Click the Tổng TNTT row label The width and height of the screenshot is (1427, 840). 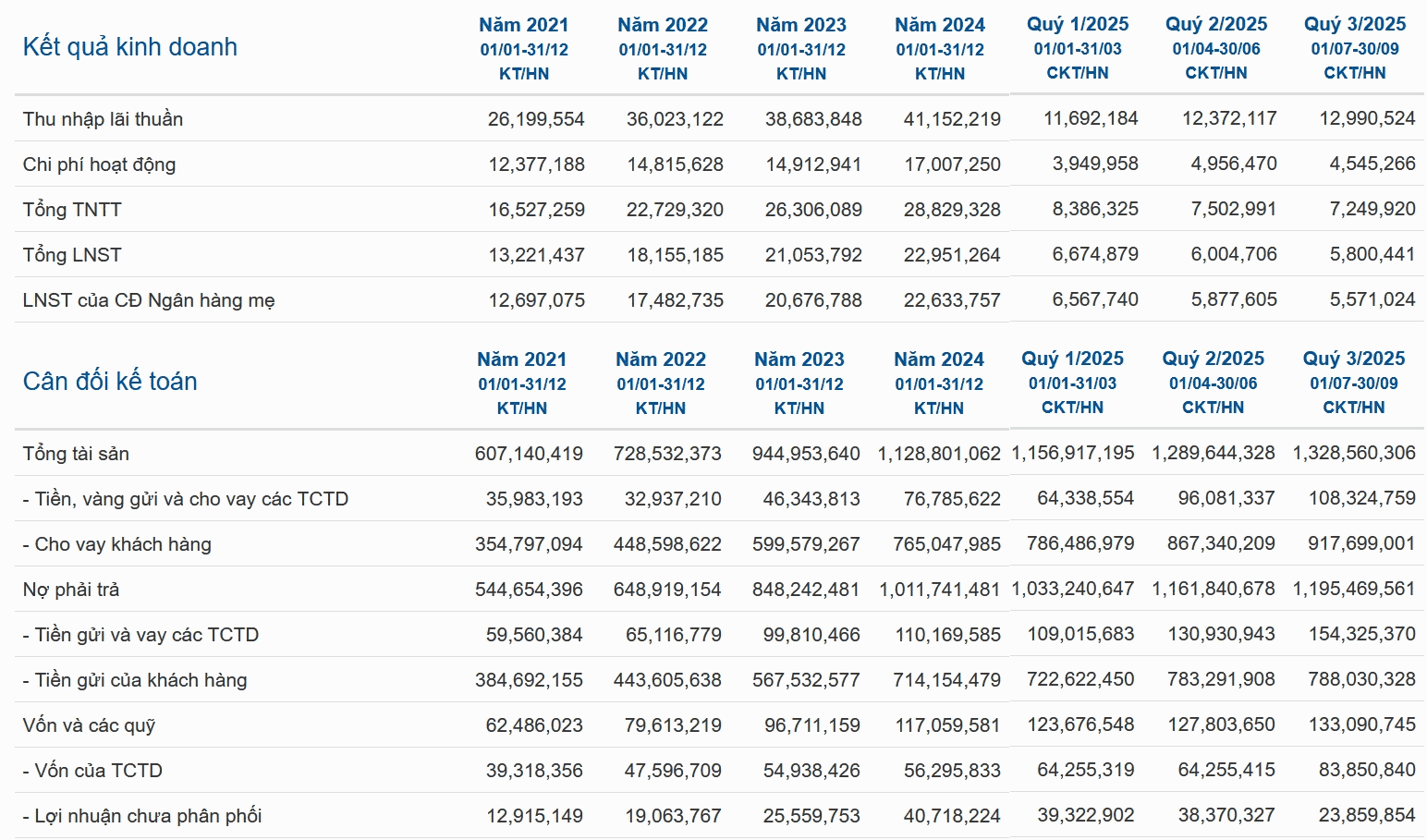click(72, 210)
